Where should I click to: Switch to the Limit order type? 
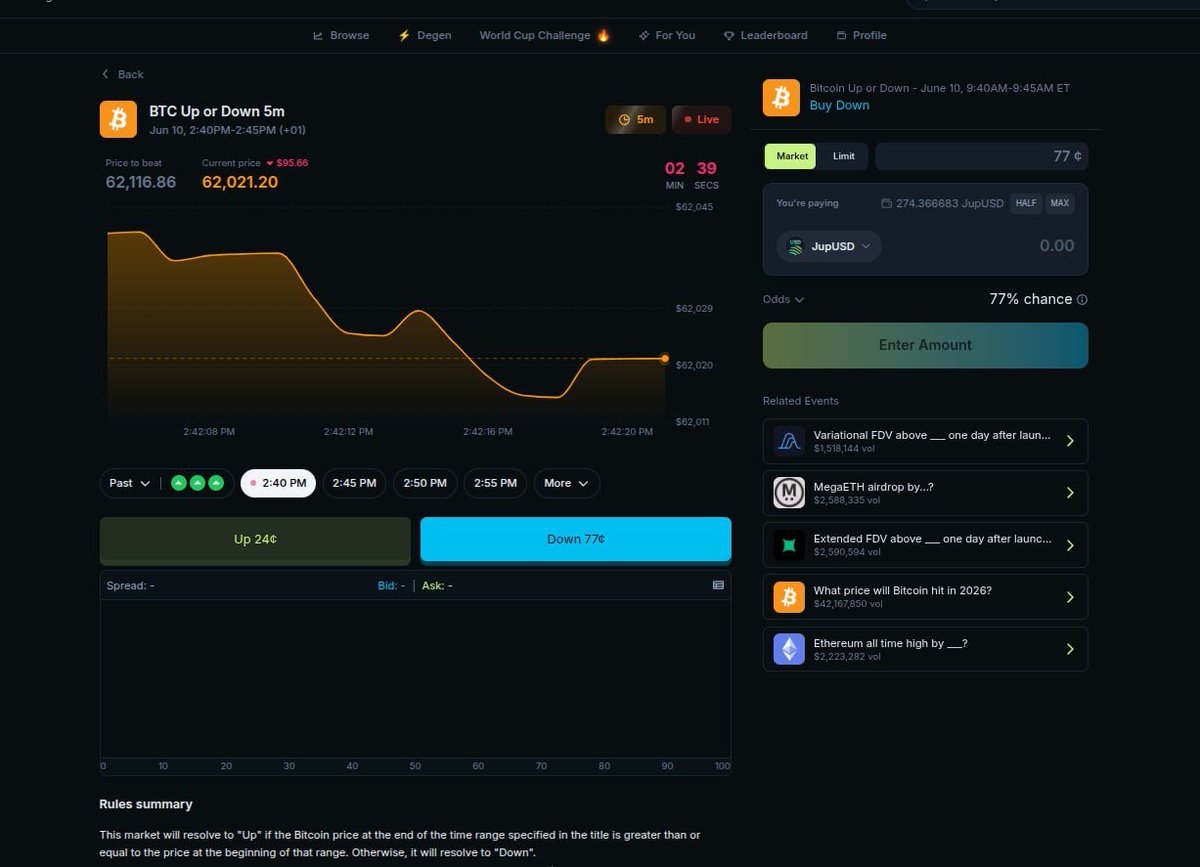pyautogui.click(x=844, y=156)
